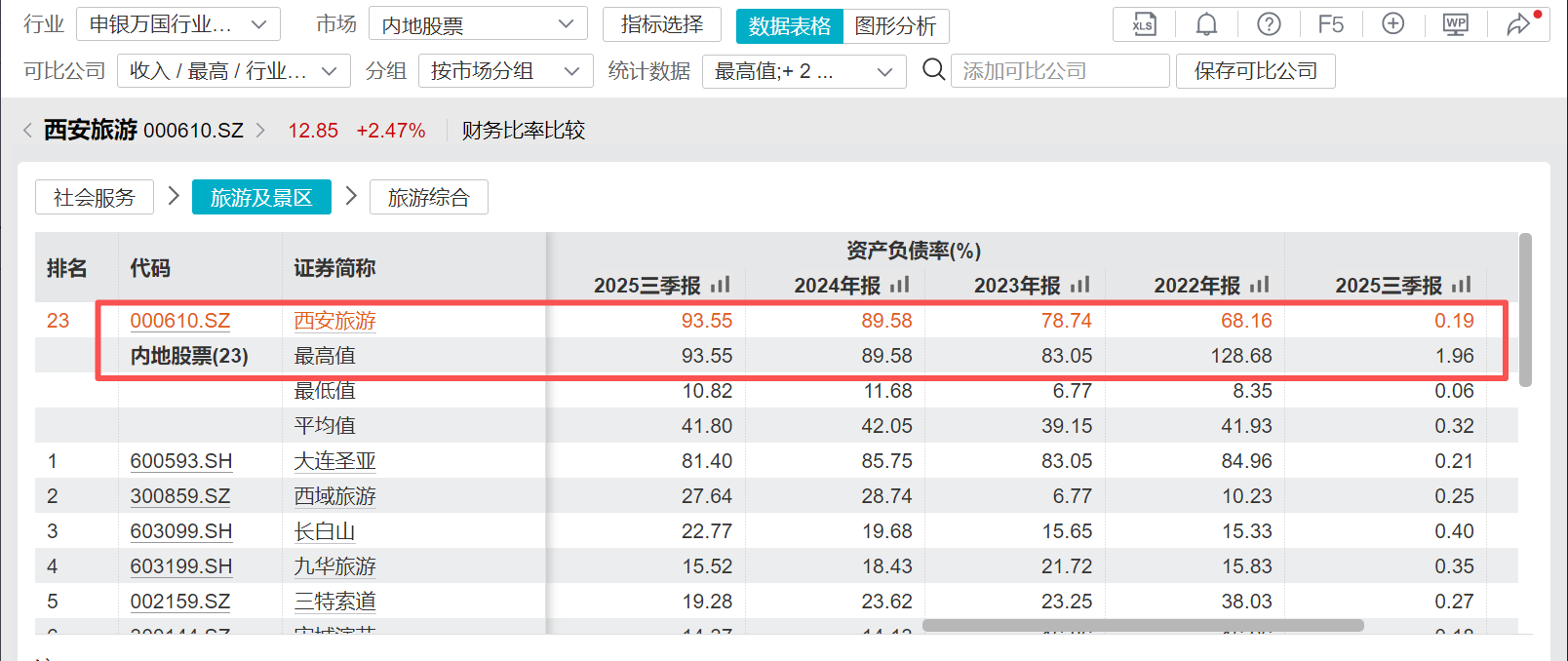Select the 数据表格 tab
This screenshot has width=1568, height=661.
(x=789, y=26)
